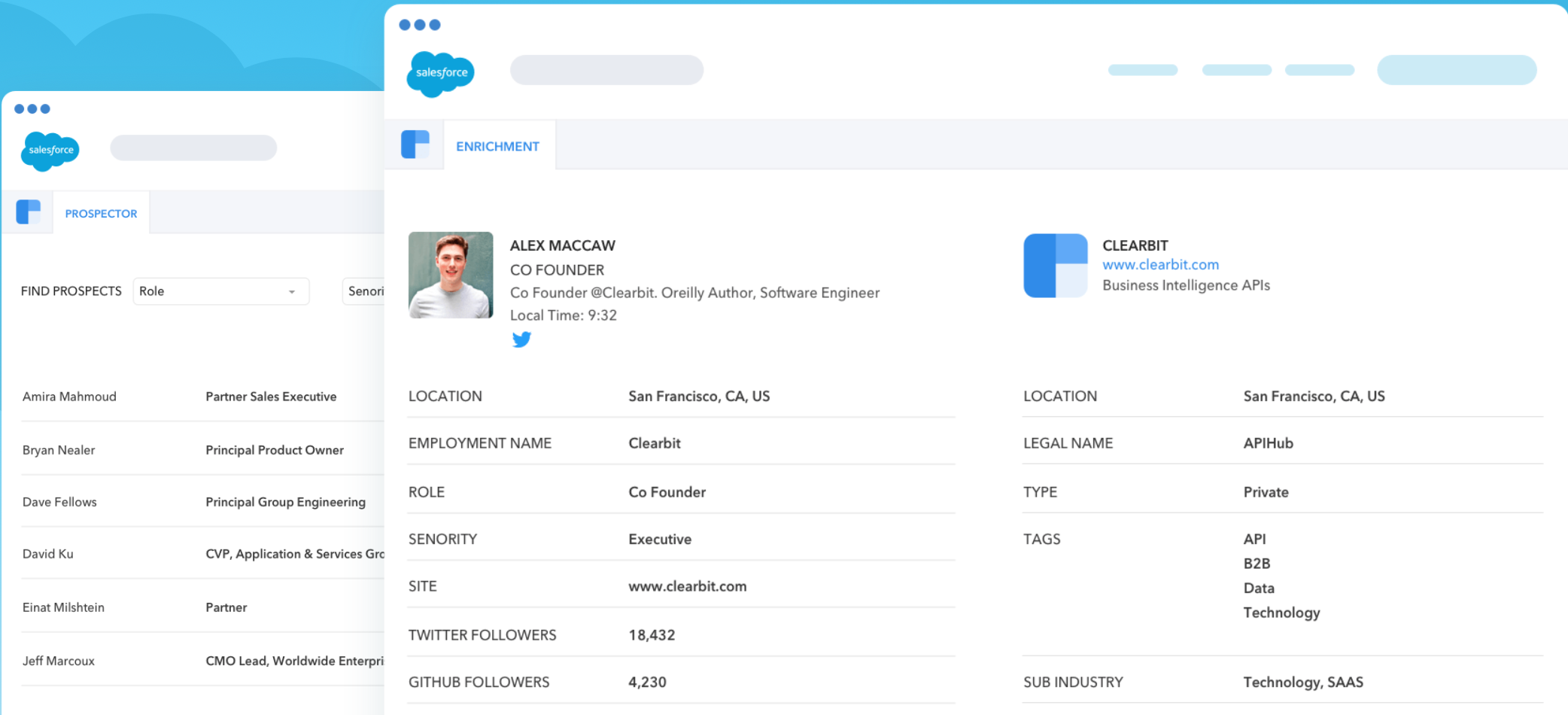
Task: Click the third placeholder nav link at top
Action: [1320, 70]
